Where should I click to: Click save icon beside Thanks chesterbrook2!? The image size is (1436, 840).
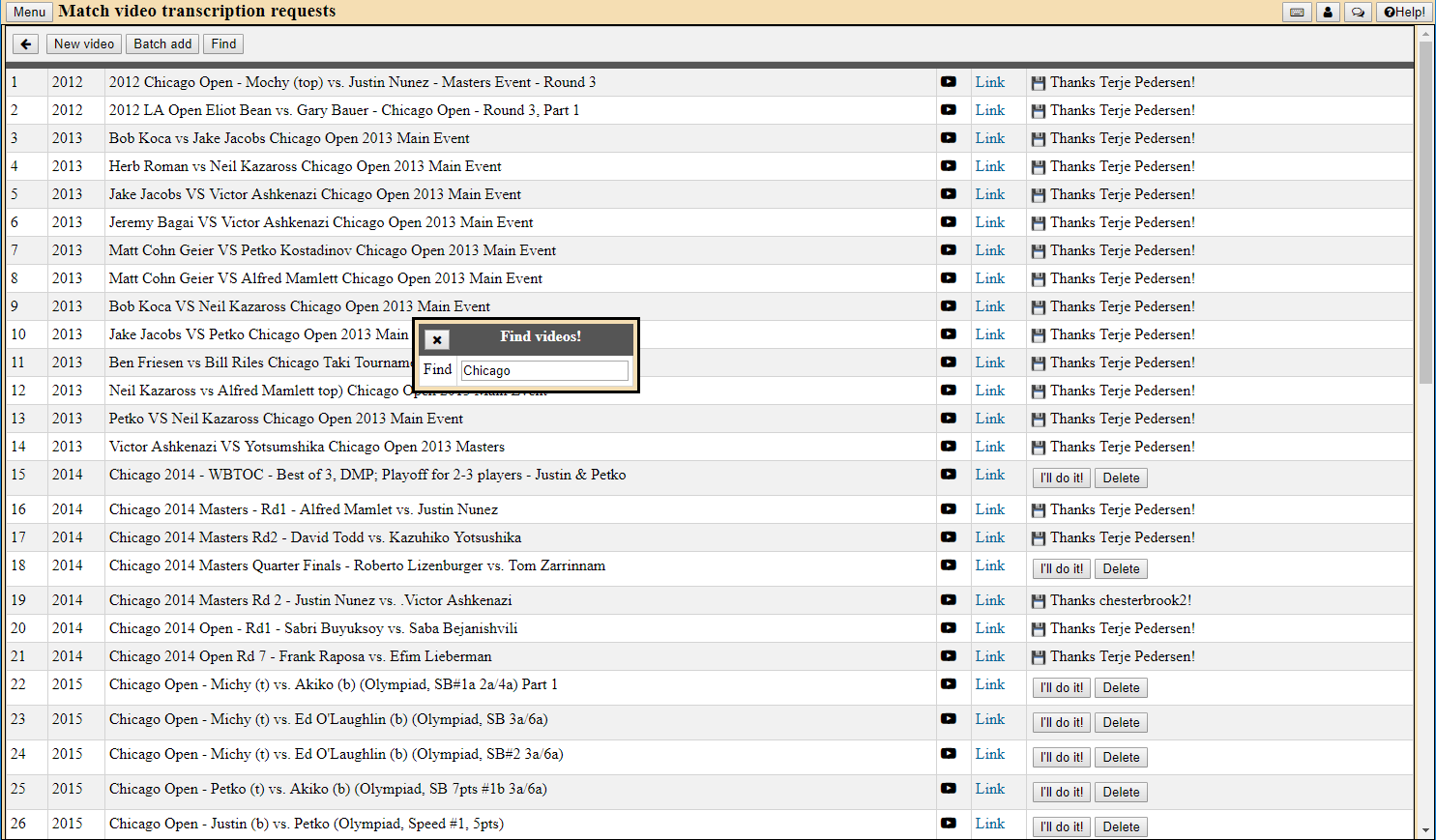1039,601
